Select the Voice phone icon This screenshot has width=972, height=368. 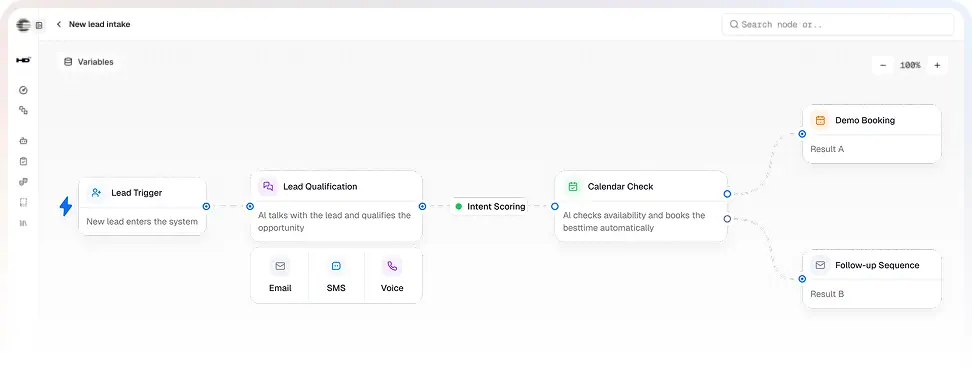[x=392, y=266]
